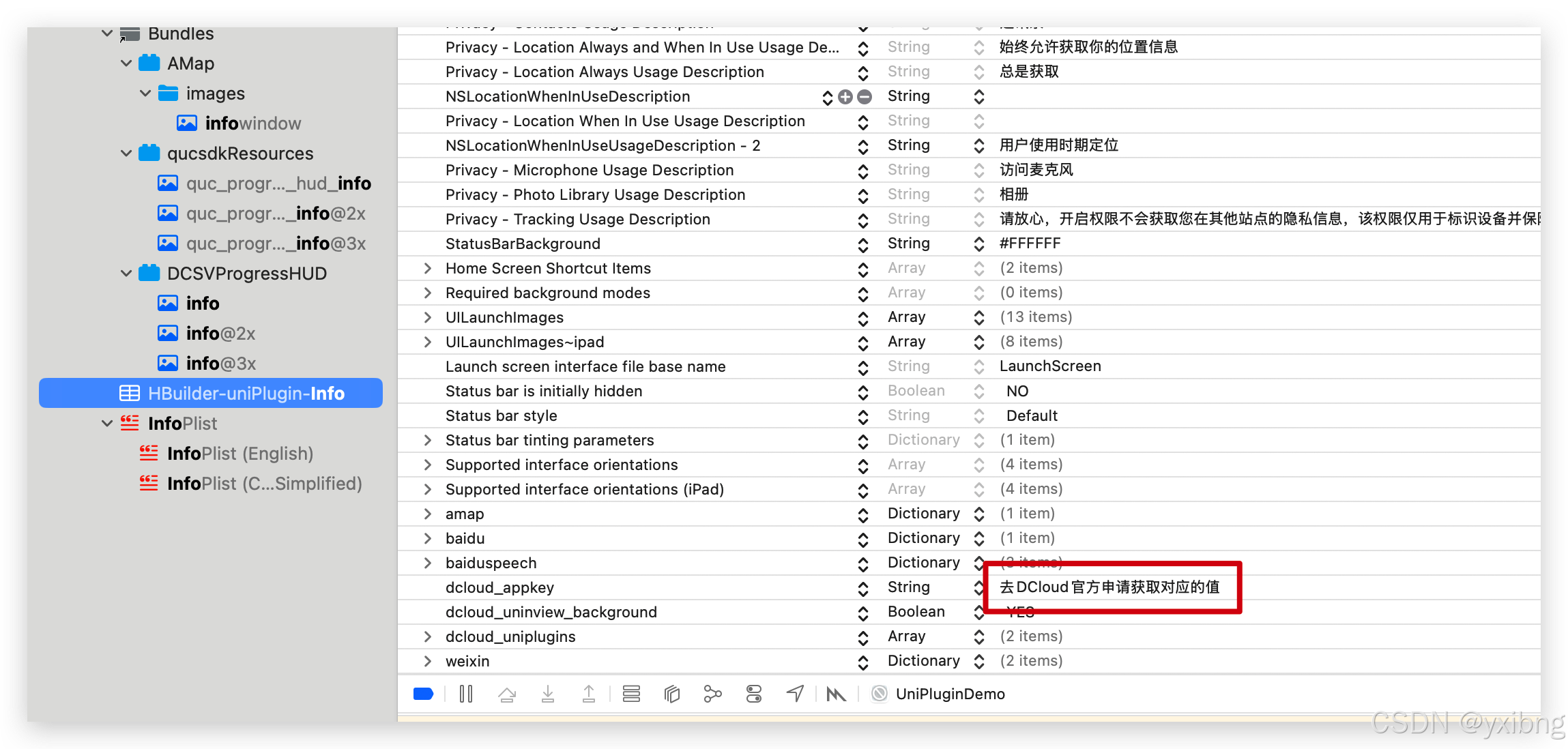Pause program execution in debug bar
1568x749 pixels.
466,694
